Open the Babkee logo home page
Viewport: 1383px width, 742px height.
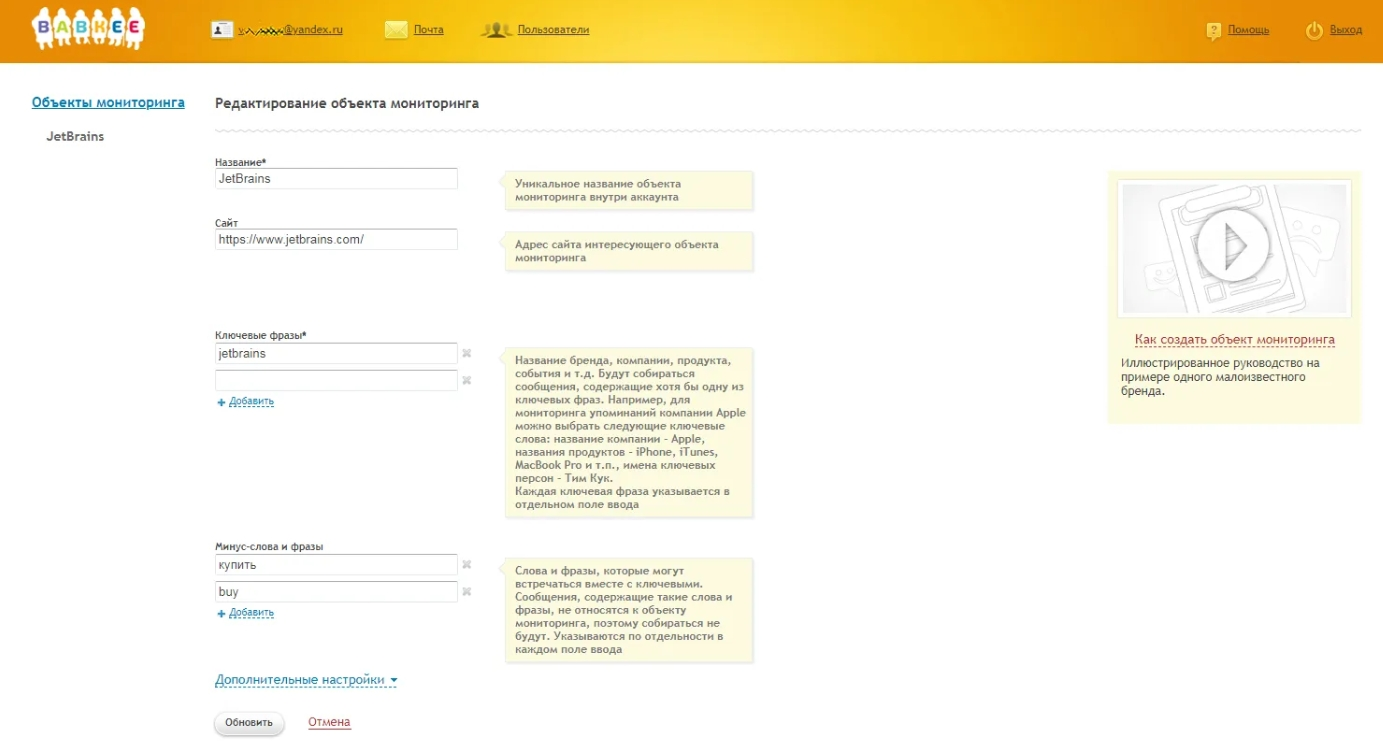88,29
